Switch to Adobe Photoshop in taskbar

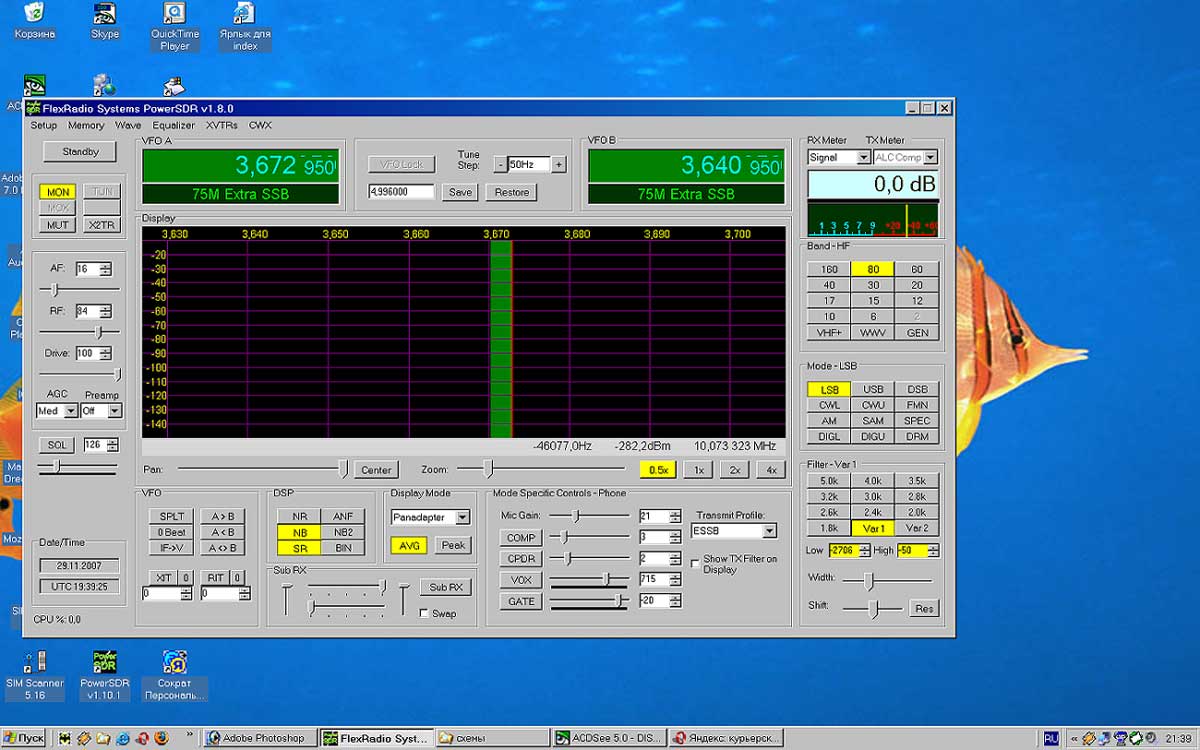pyautogui.click(x=258, y=738)
